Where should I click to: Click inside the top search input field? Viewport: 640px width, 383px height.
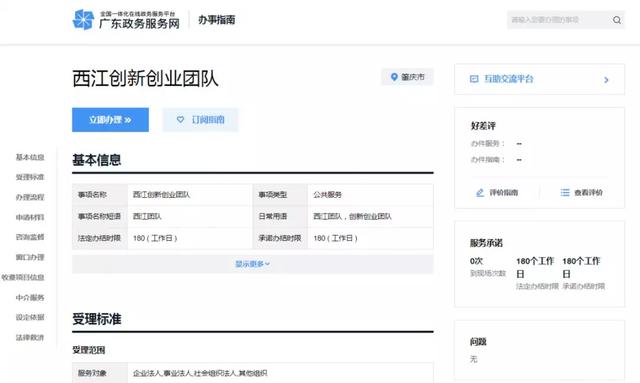click(559, 20)
